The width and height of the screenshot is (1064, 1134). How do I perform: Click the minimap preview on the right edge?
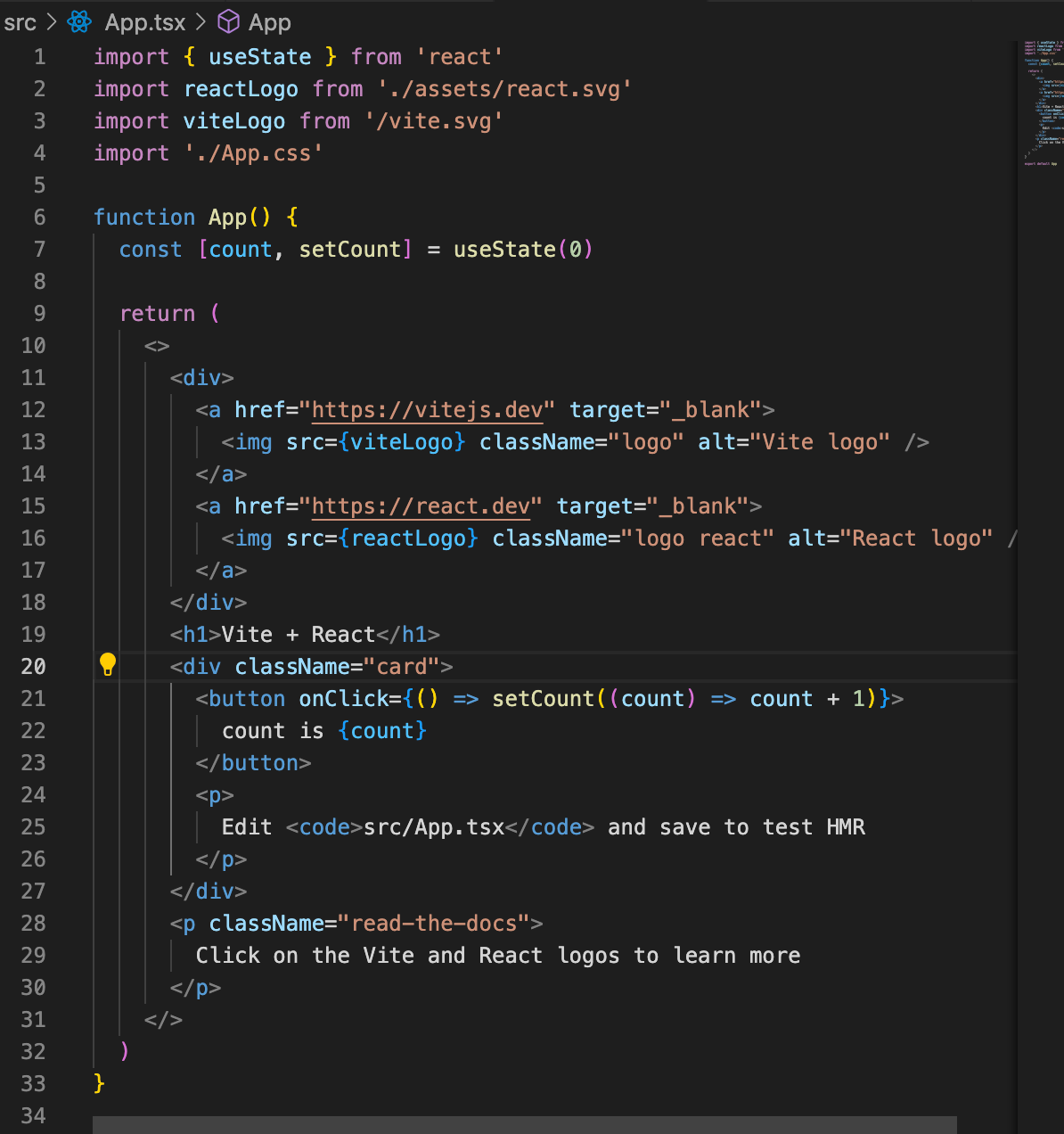(x=1043, y=103)
